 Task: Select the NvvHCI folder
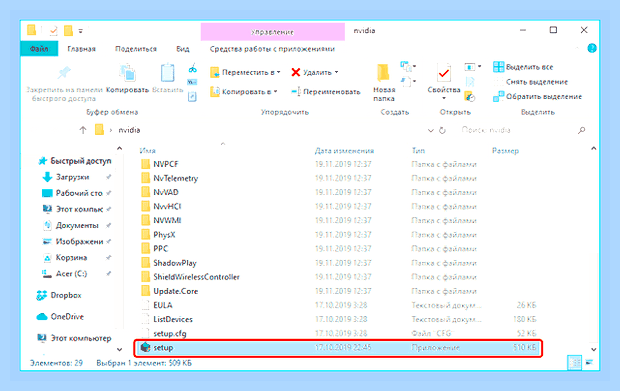pyautogui.click(x=161, y=206)
